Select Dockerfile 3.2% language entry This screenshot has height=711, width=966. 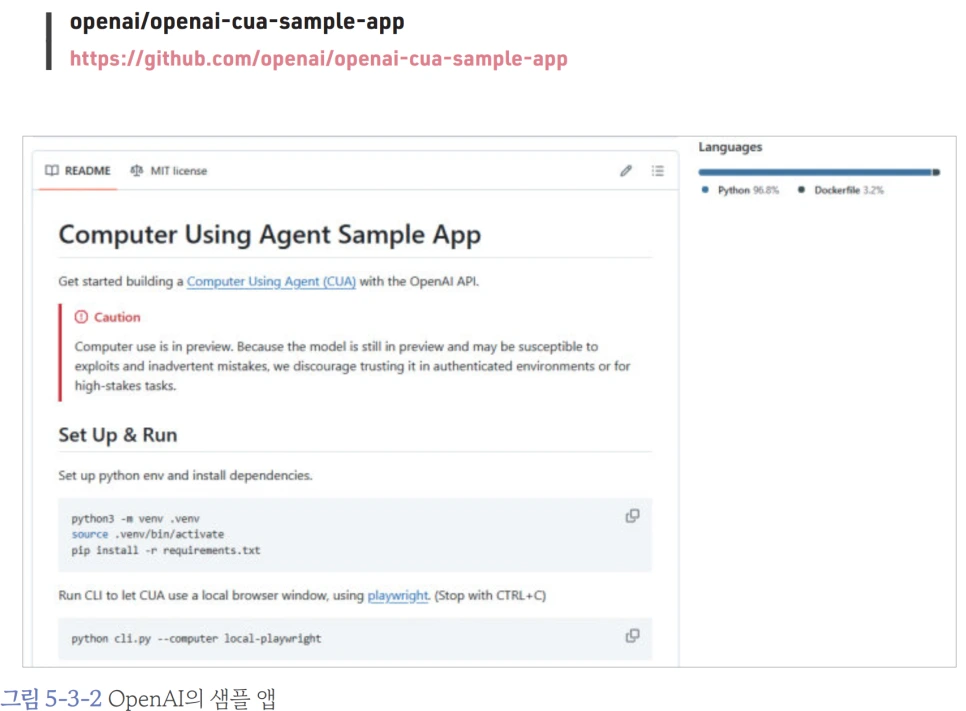[x=841, y=190]
